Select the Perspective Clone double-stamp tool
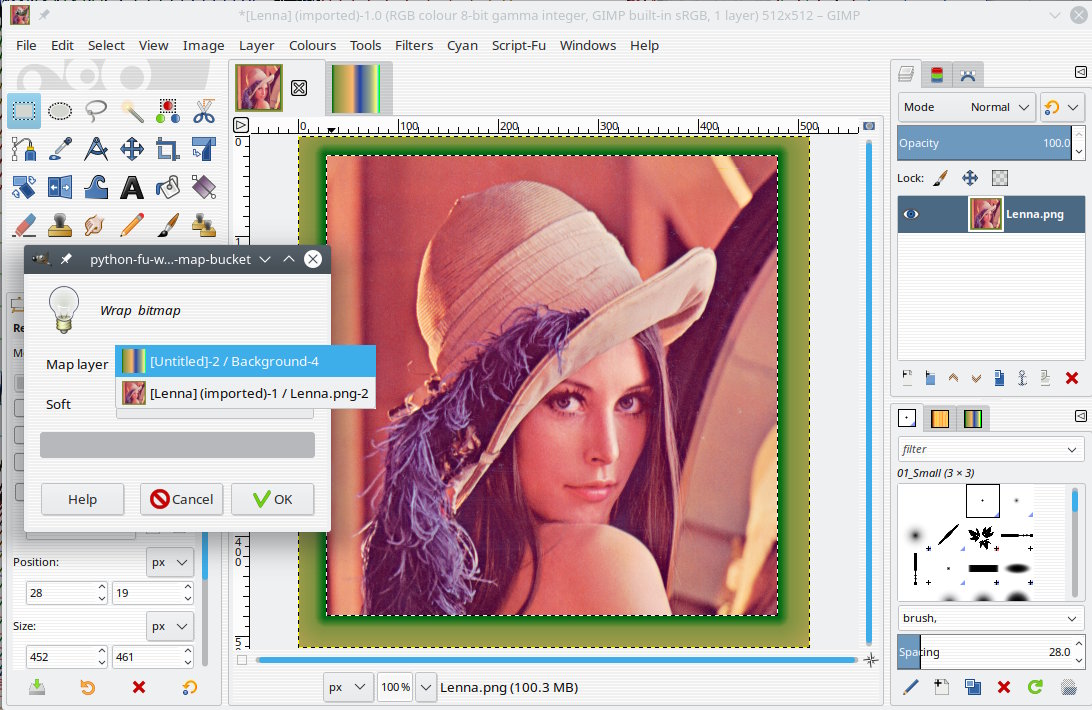 click(x=204, y=224)
